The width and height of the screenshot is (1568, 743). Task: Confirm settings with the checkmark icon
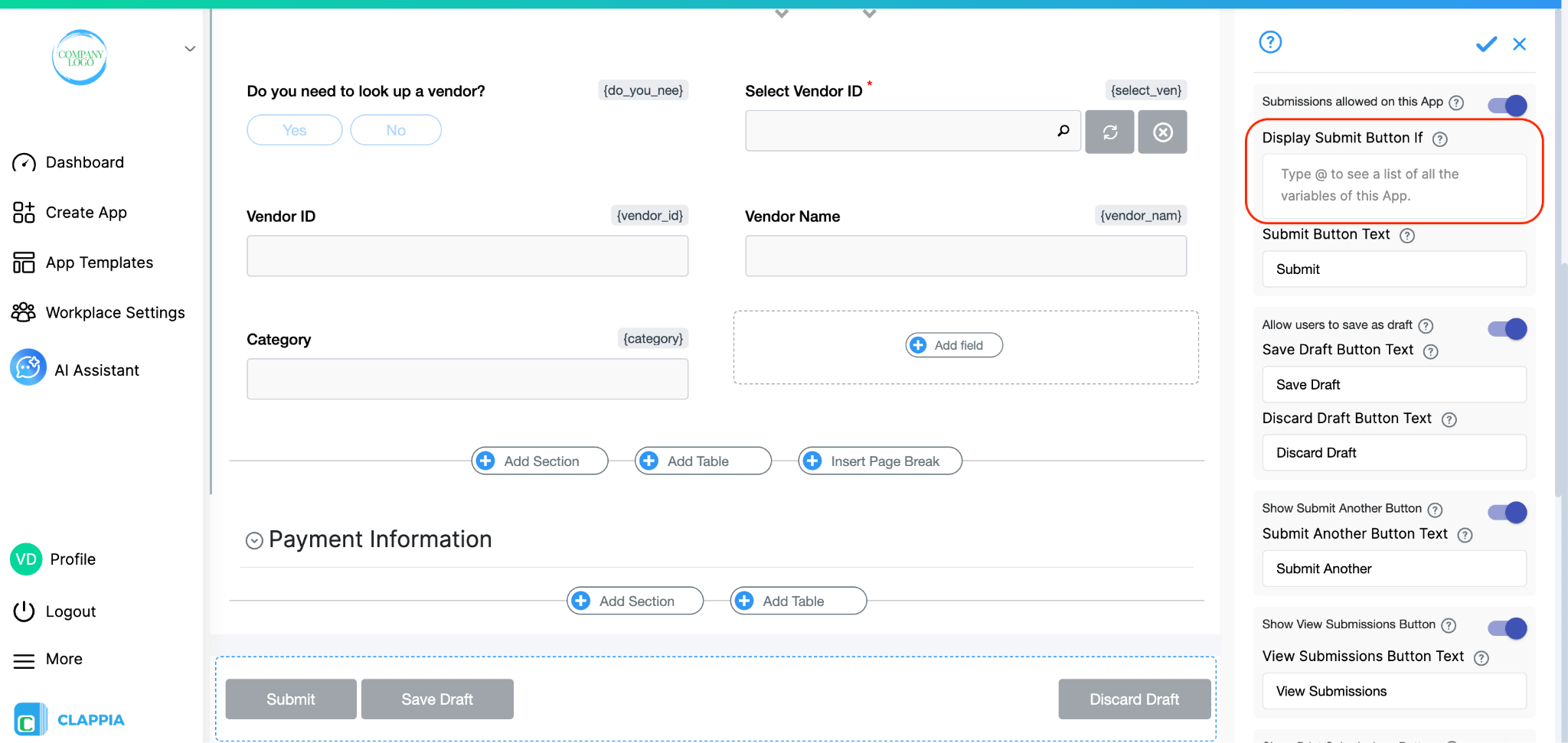pyautogui.click(x=1486, y=44)
